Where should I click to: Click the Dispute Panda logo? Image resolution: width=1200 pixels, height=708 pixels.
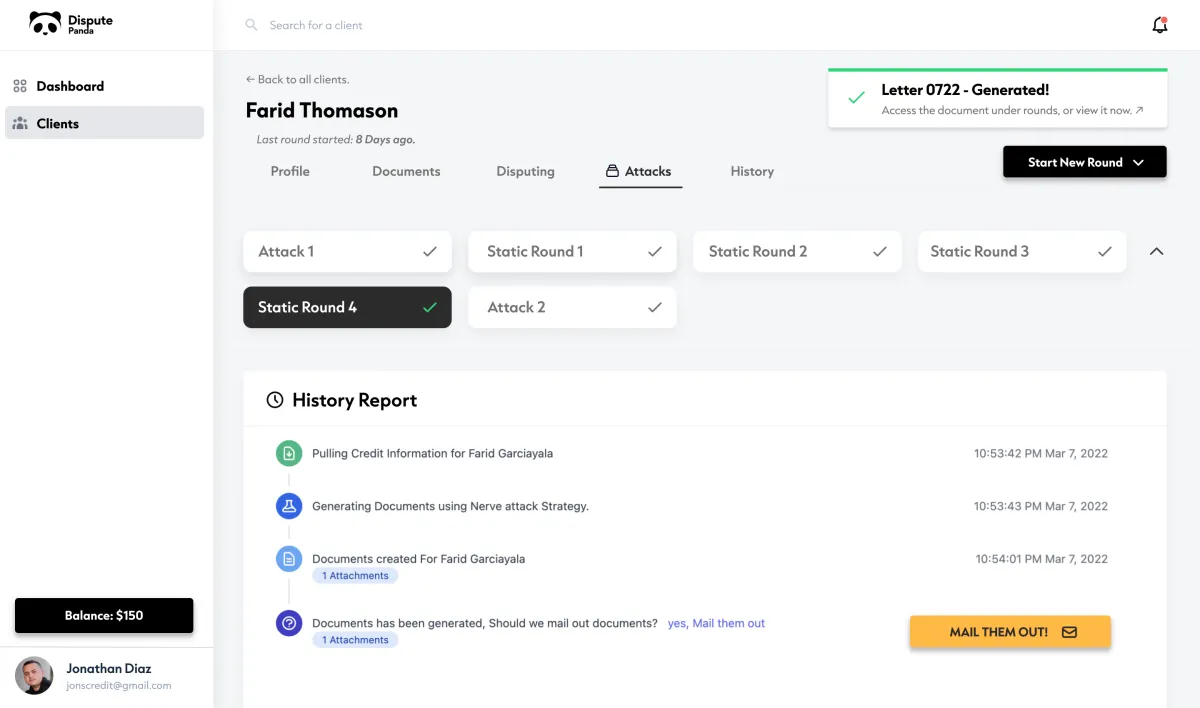click(71, 24)
